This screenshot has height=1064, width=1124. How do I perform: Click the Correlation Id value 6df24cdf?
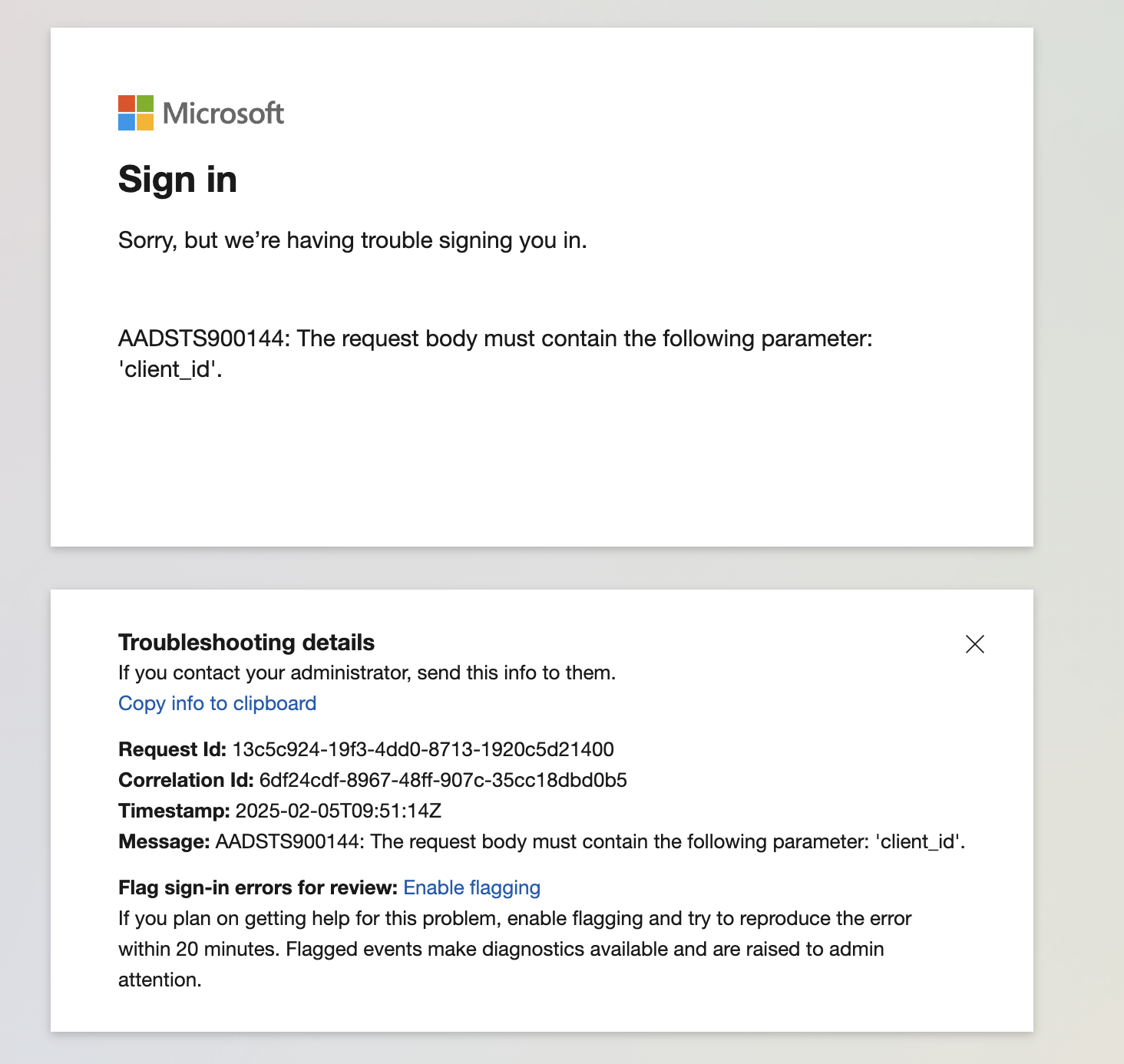pyautogui.click(x=443, y=781)
